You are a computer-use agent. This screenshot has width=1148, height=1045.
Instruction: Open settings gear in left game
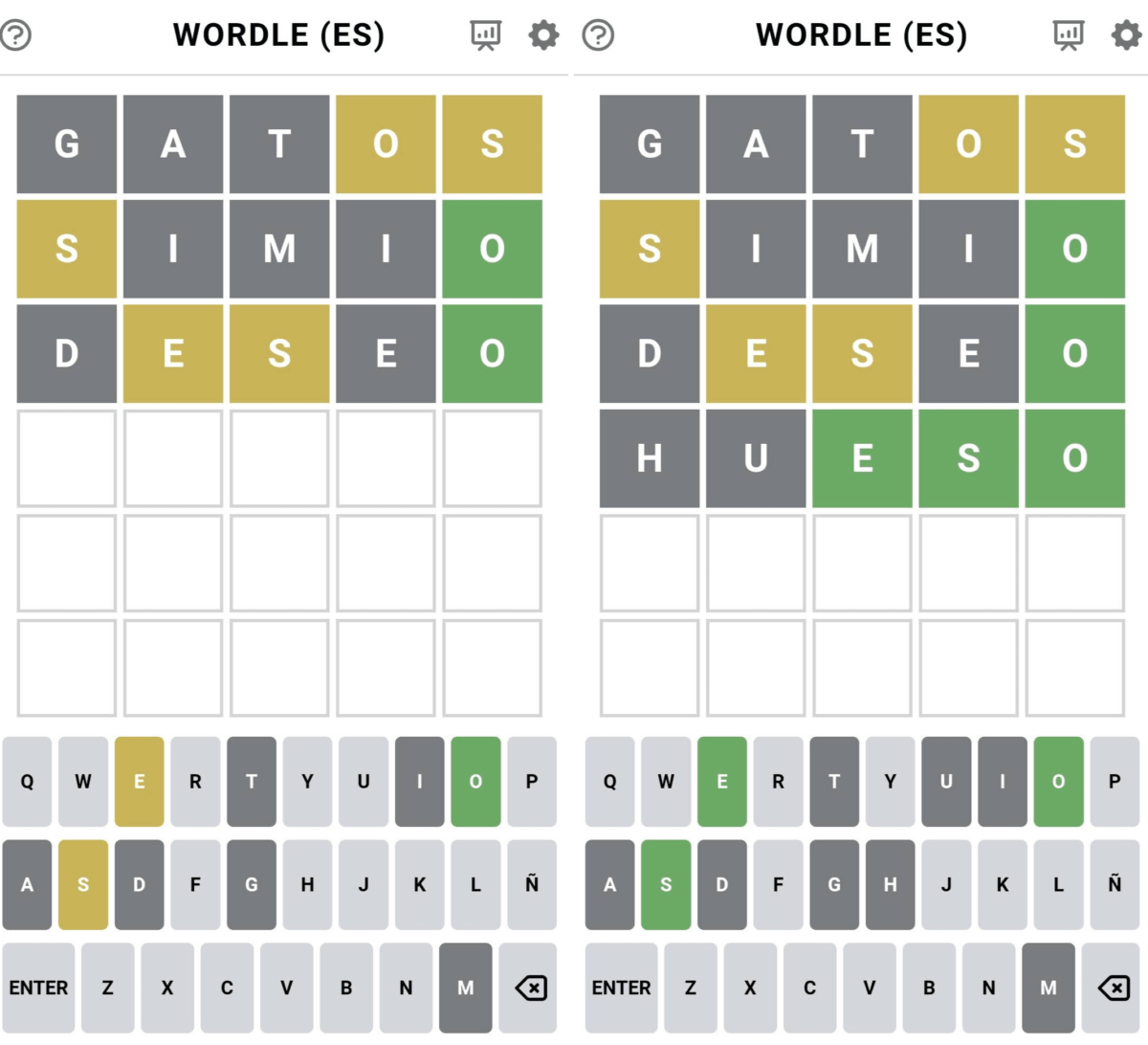[x=543, y=35]
